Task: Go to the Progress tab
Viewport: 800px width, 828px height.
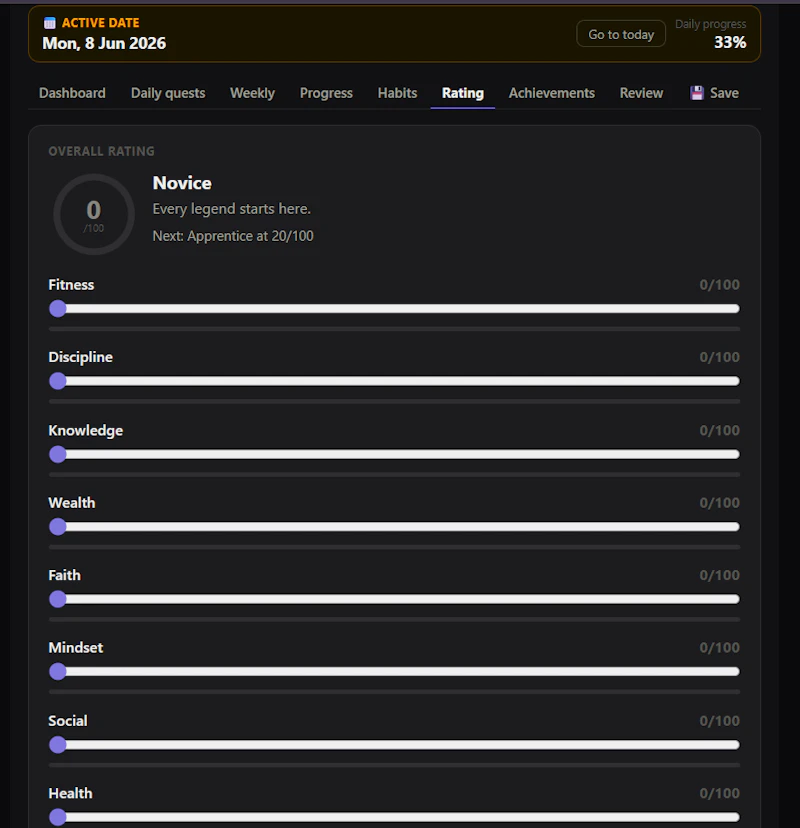Action: coord(326,93)
